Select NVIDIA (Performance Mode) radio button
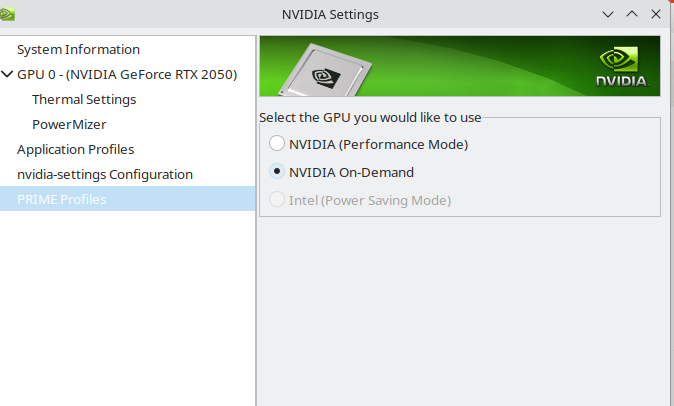Screen dimensions: 674x406 click(277, 144)
